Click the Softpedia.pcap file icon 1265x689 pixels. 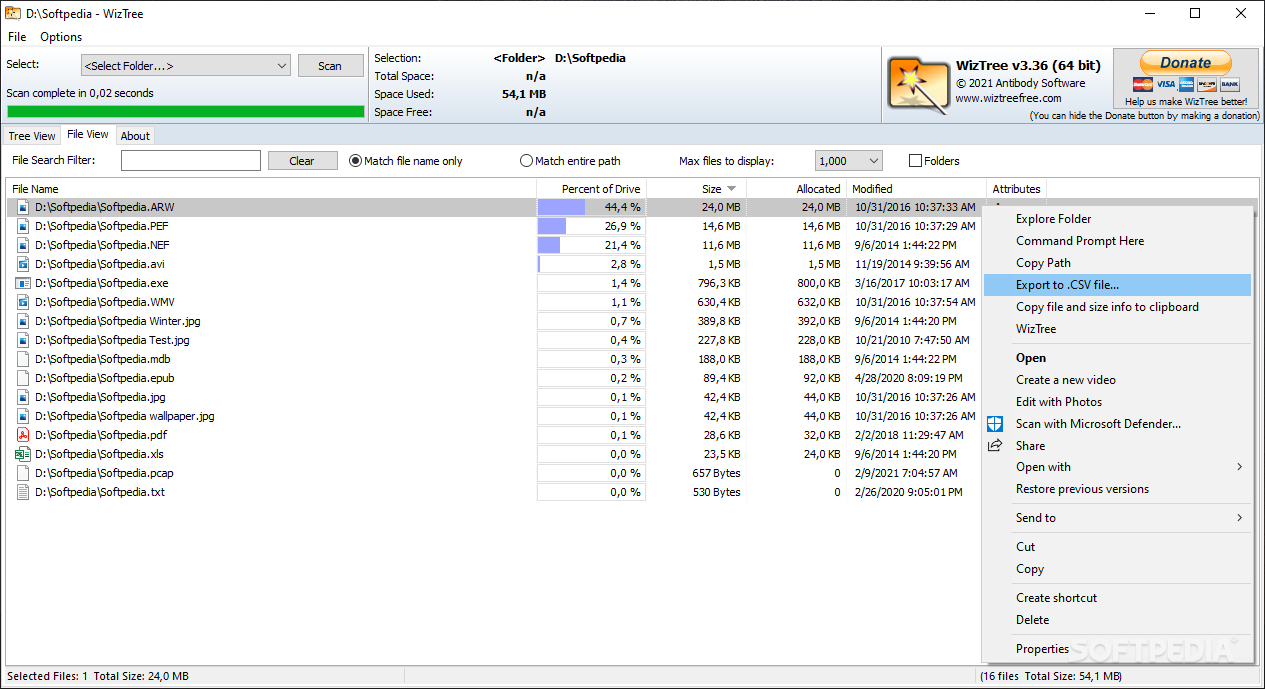pos(23,474)
